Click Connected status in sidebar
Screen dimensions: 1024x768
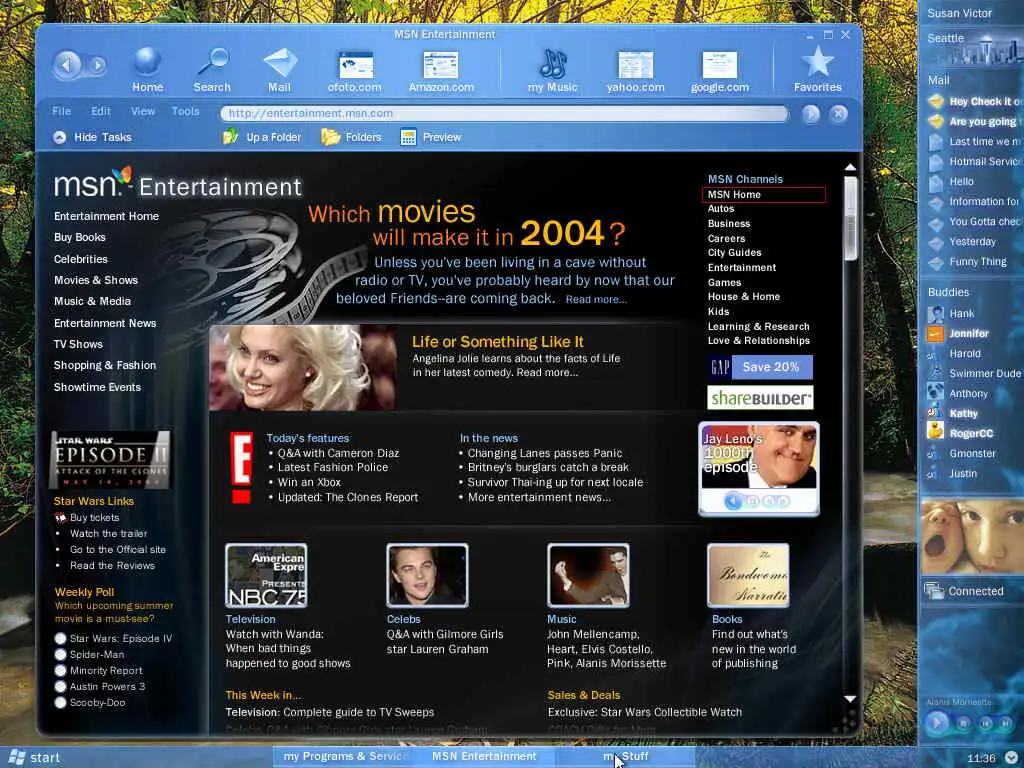pyautogui.click(x=965, y=591)
